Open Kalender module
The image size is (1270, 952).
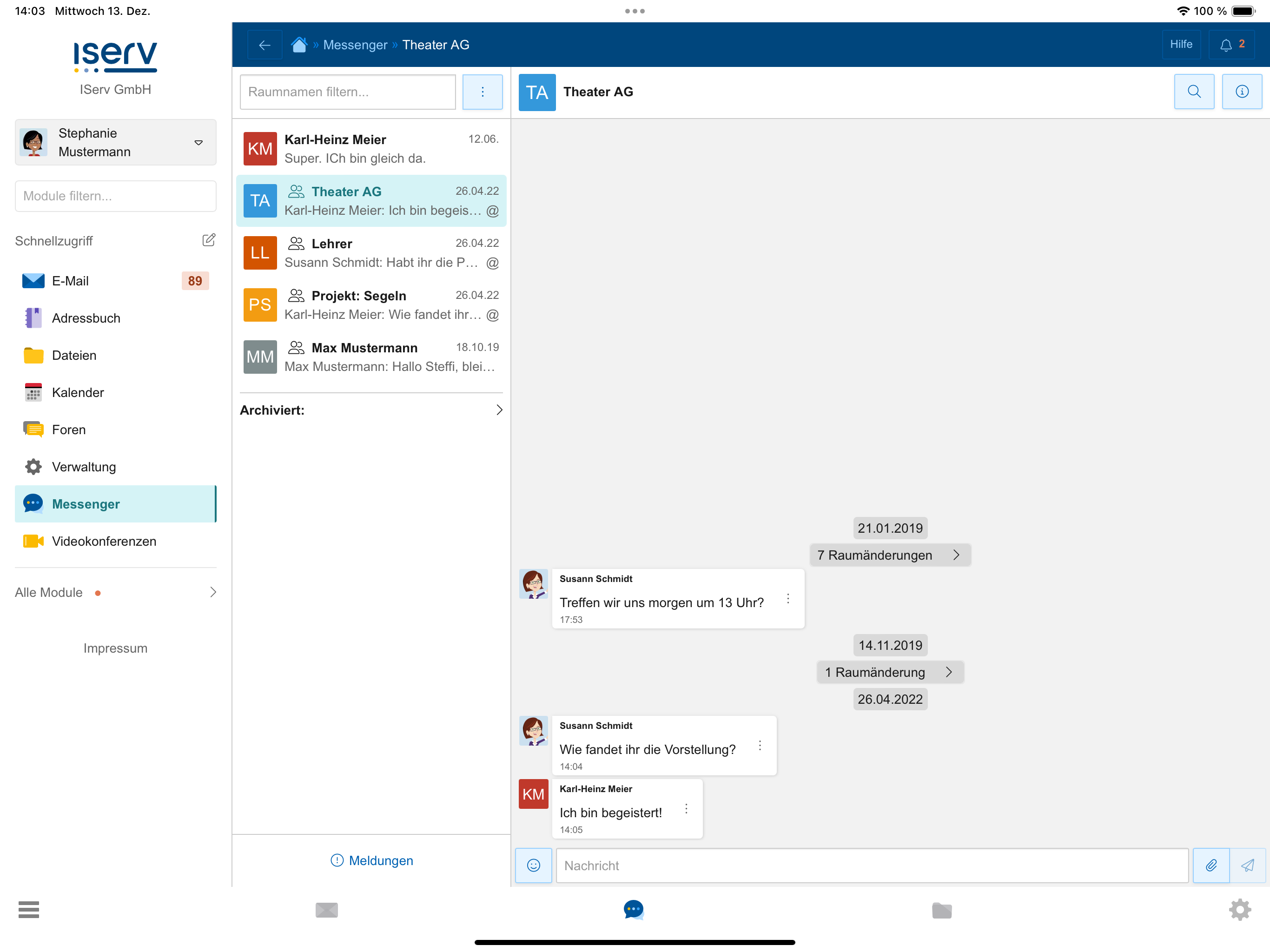tap(115, 393)
